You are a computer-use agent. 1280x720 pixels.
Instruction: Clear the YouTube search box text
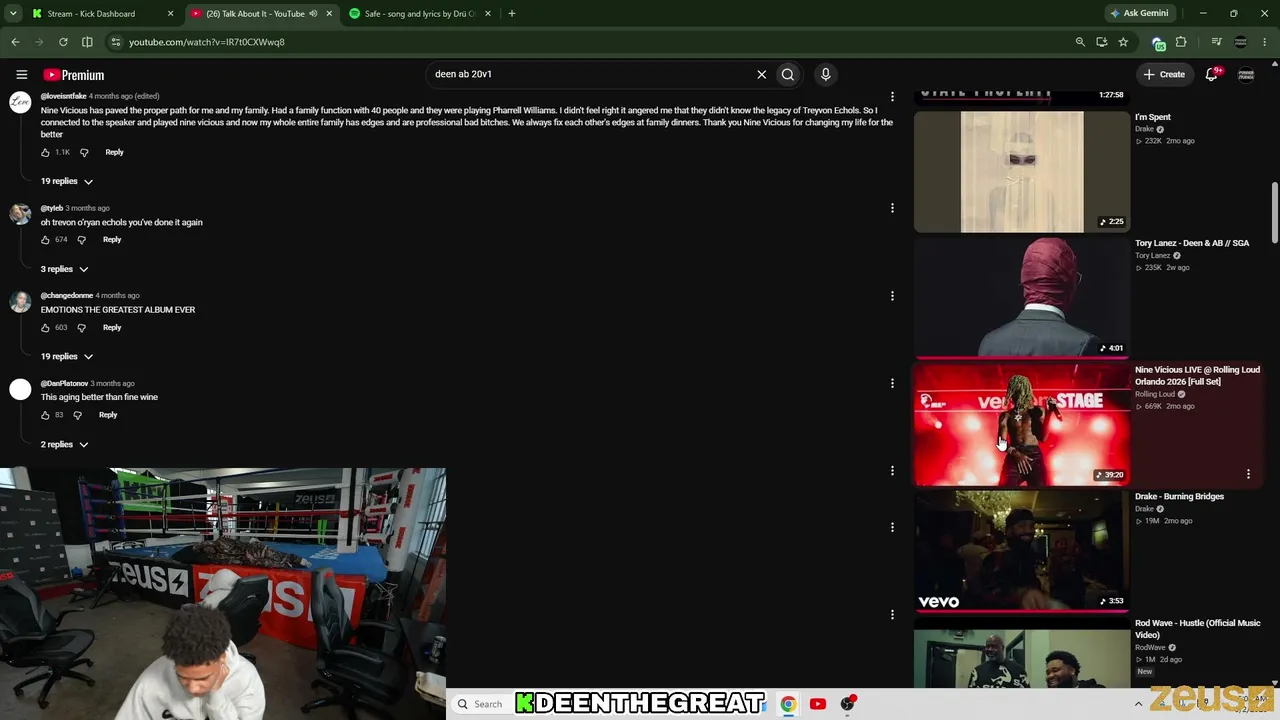click(x=761, y=74)
